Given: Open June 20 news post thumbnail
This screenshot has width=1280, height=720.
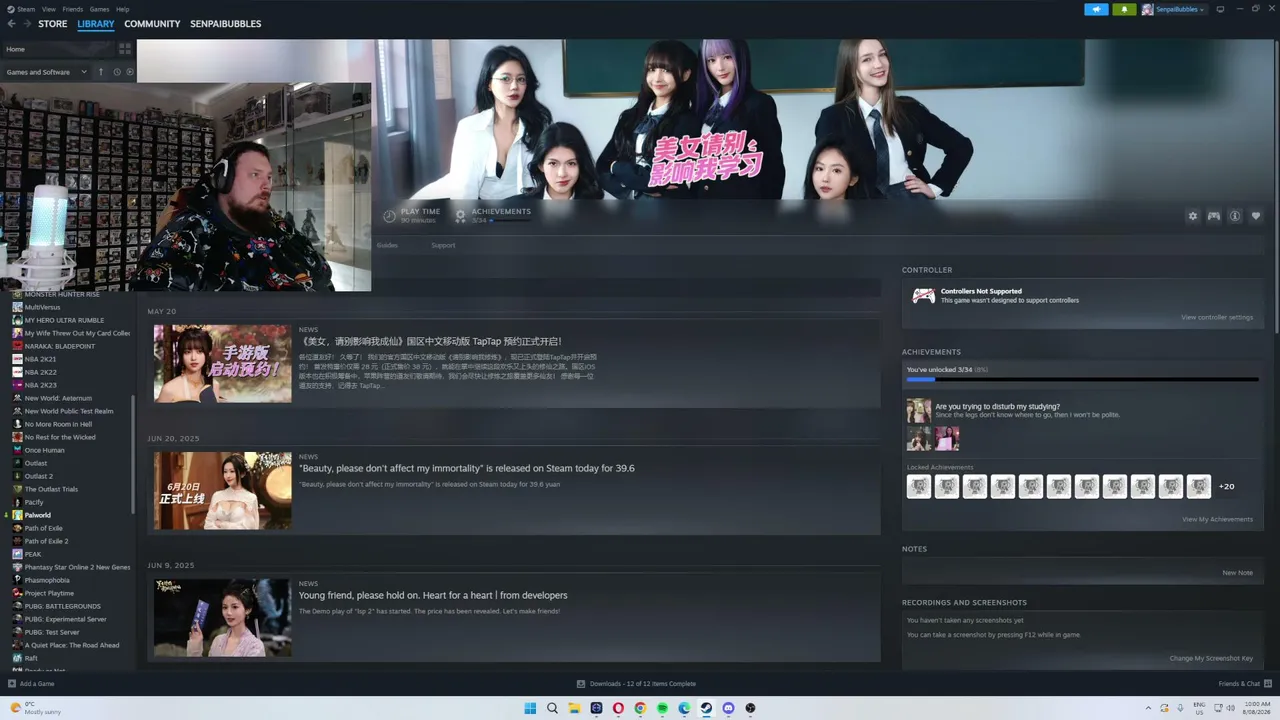Looking at the screenshot, I should [223, 490].
